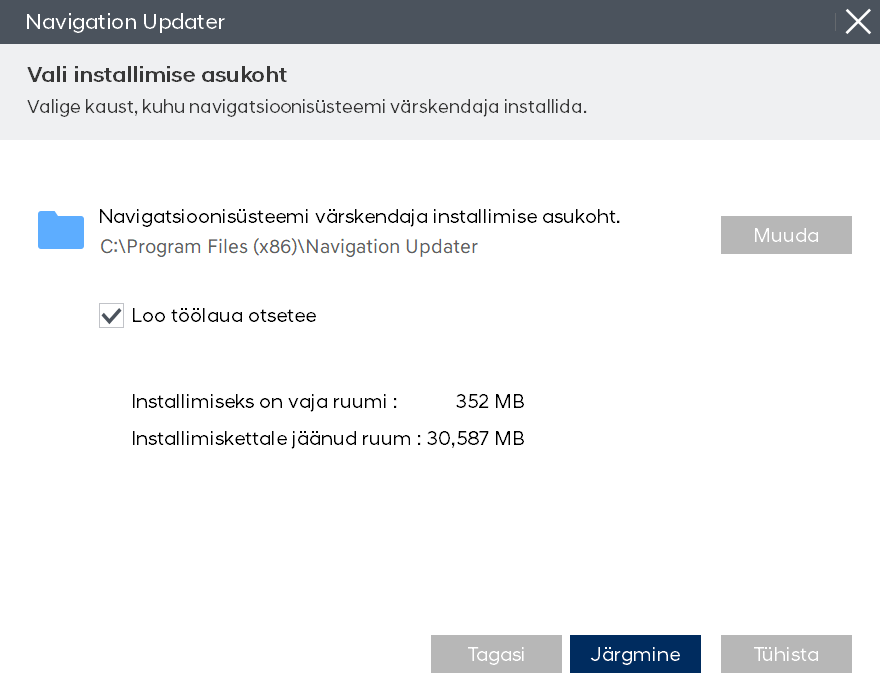Click the 352 MB required space value
The width and height of the screenshot is (880, 694).
(x=490, y=402)
